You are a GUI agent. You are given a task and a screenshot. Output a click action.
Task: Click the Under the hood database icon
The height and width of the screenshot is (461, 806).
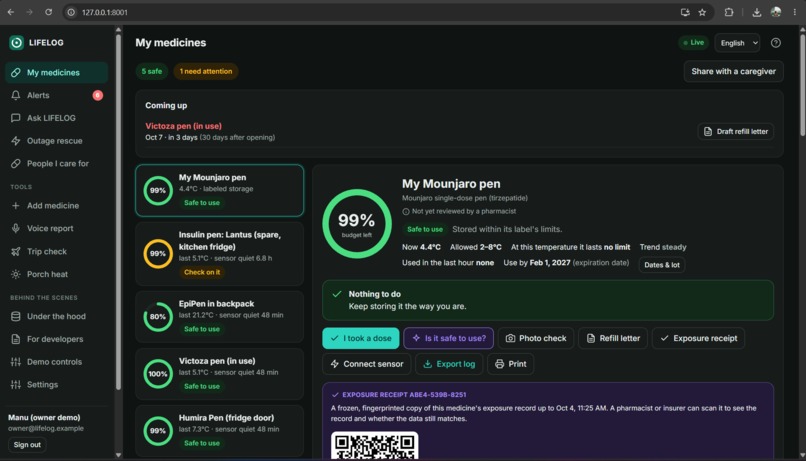16,316
